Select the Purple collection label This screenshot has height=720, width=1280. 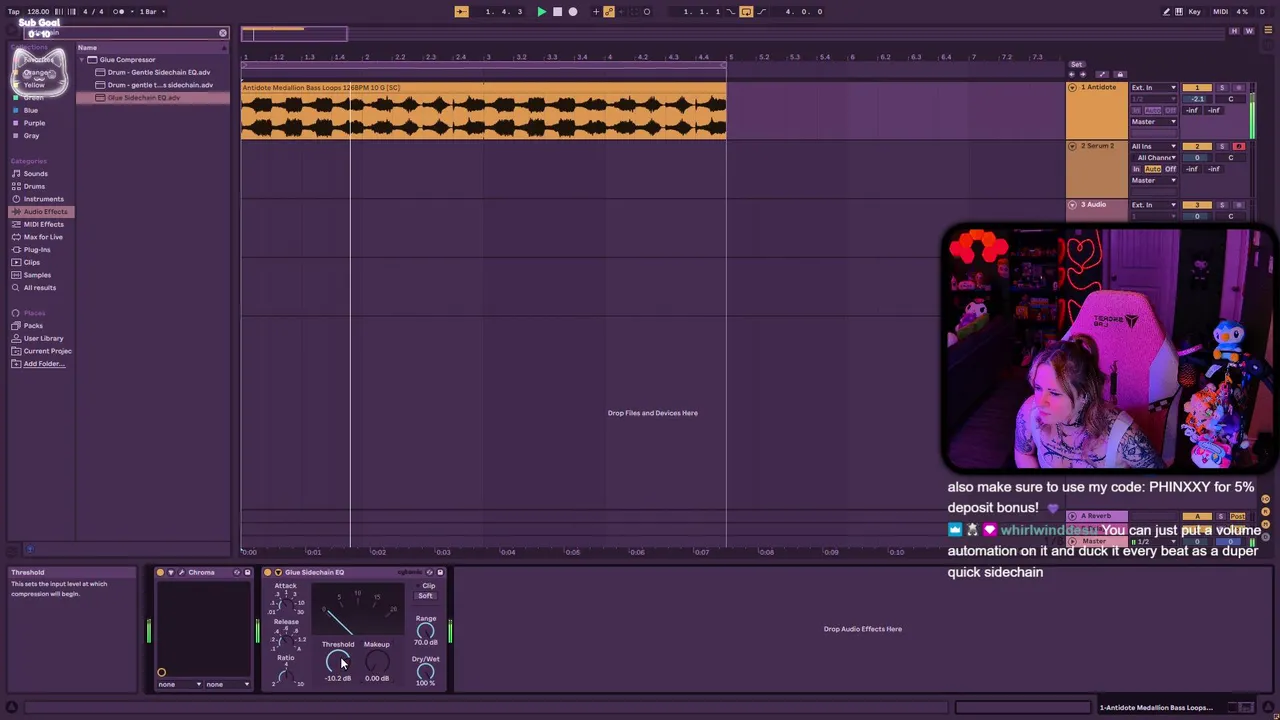pyautogui.click(x=34, y=123)
